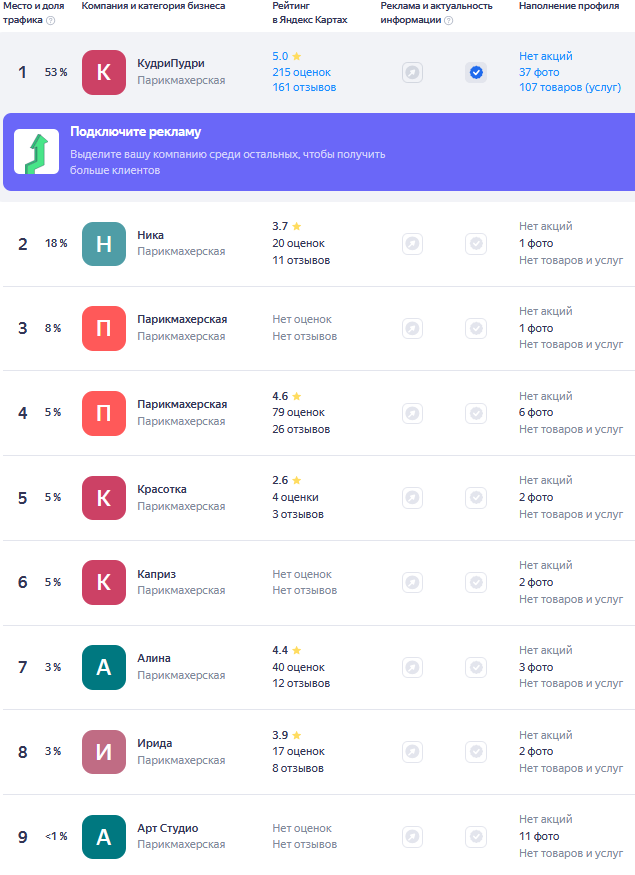Click the advertising icon in the Красотка row
The width and height of the screenshot is (635, 875).
(412, 498)
